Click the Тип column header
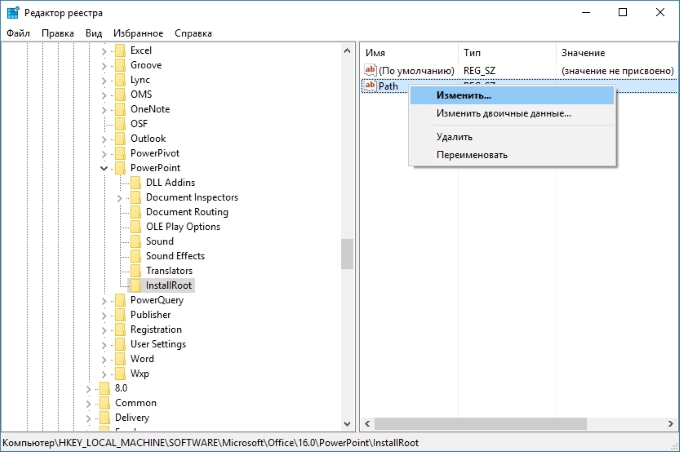This screenshot has height=452, width=680. pyautogui.click(x=507, y=52)
